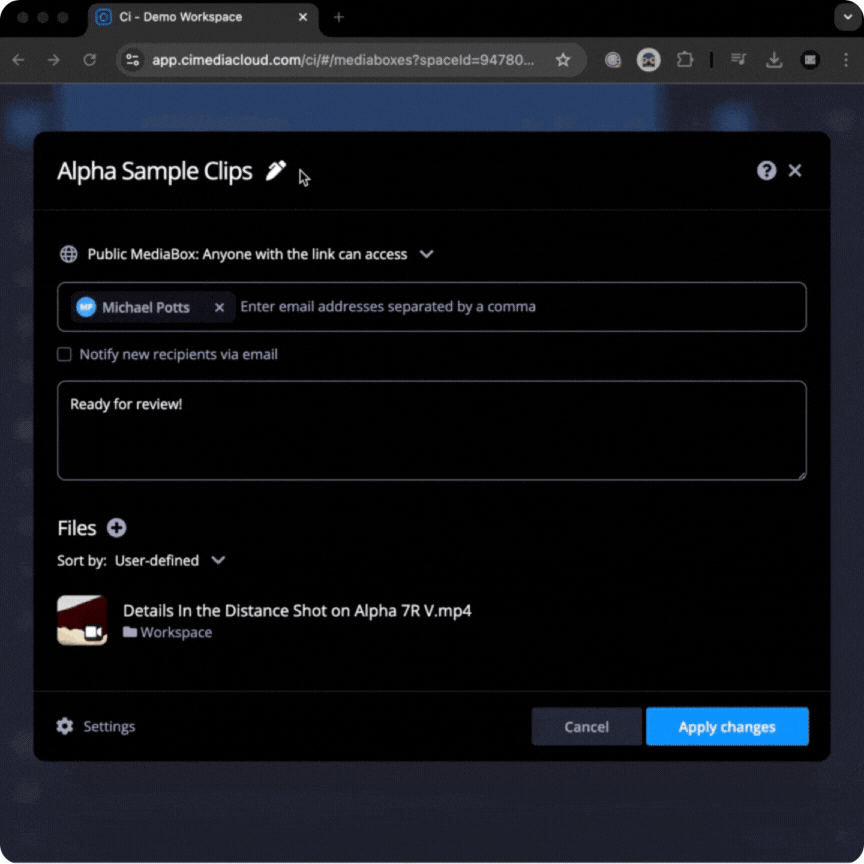Image resolution: width=864 pixels, height=864 pixels.
Task: Remove Michael Potts recipient chip
Action: 219,307
